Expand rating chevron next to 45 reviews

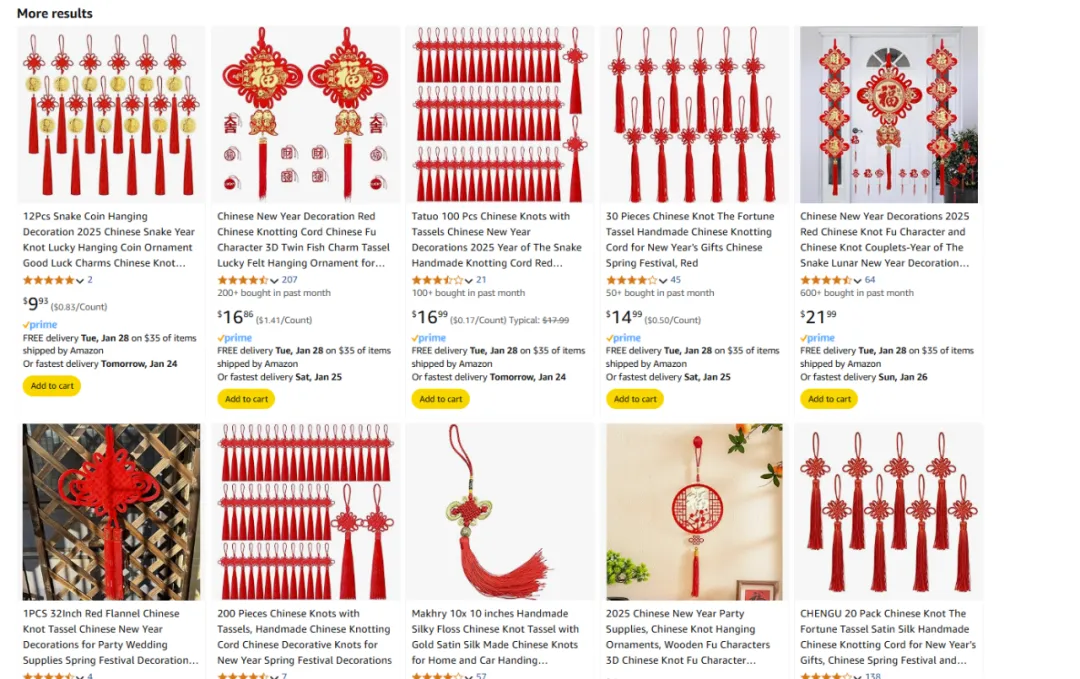coord(663,280)
